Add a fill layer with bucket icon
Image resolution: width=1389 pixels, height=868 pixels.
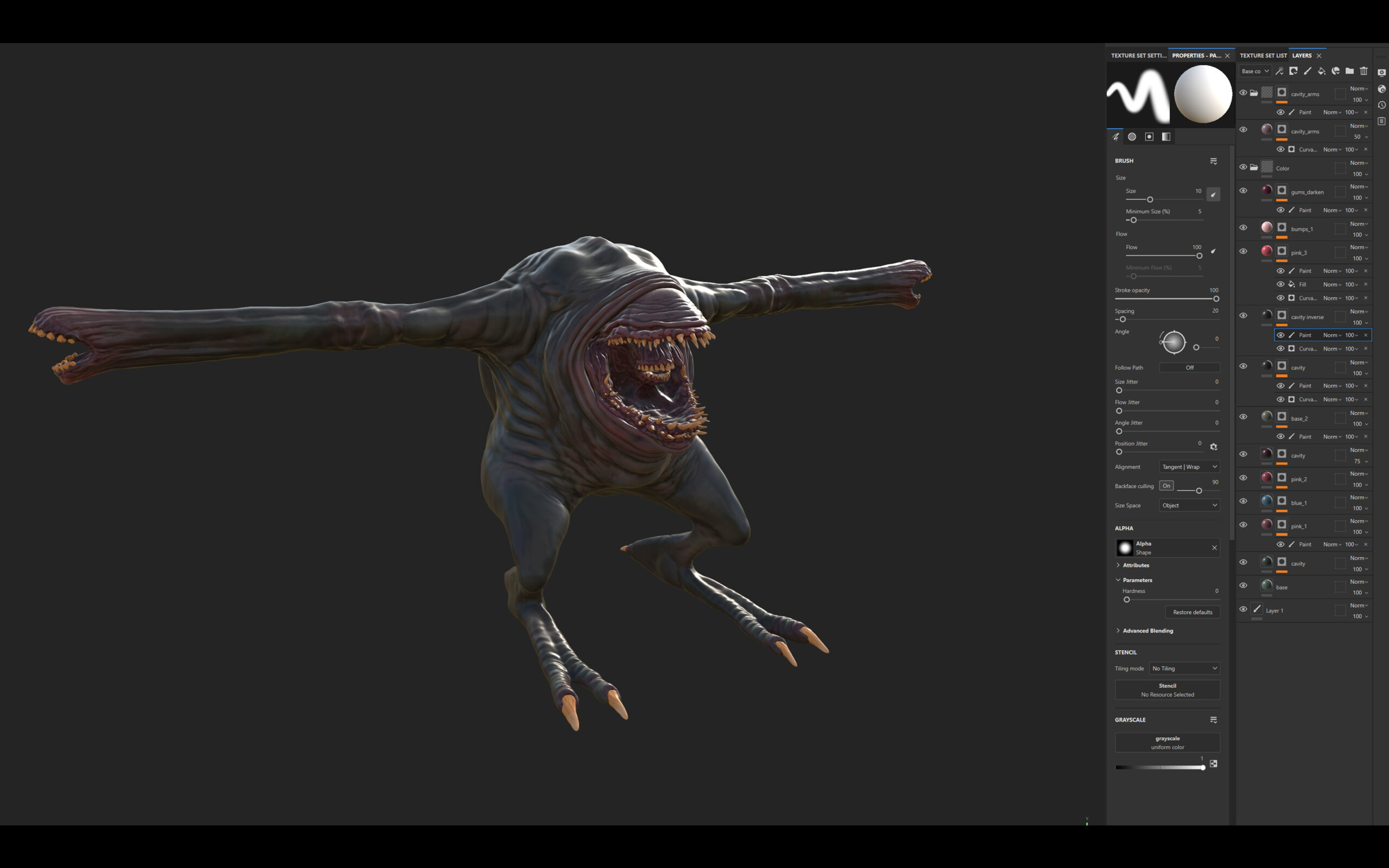tap(1321, 71)
